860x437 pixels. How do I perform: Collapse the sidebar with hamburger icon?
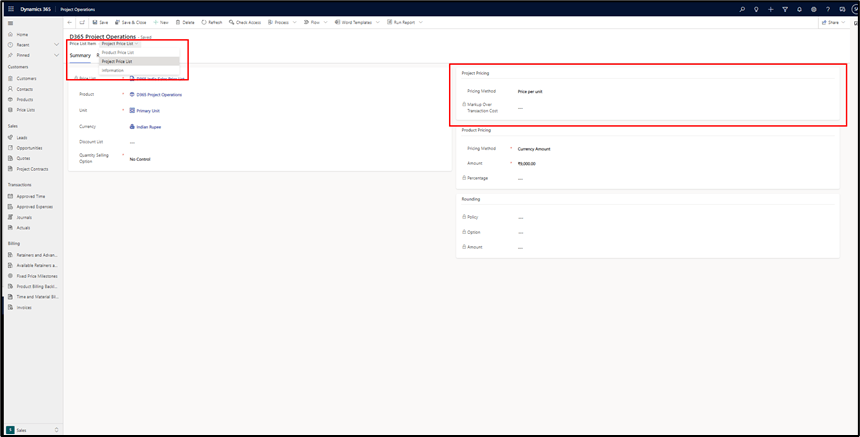(x=11, y=23)
